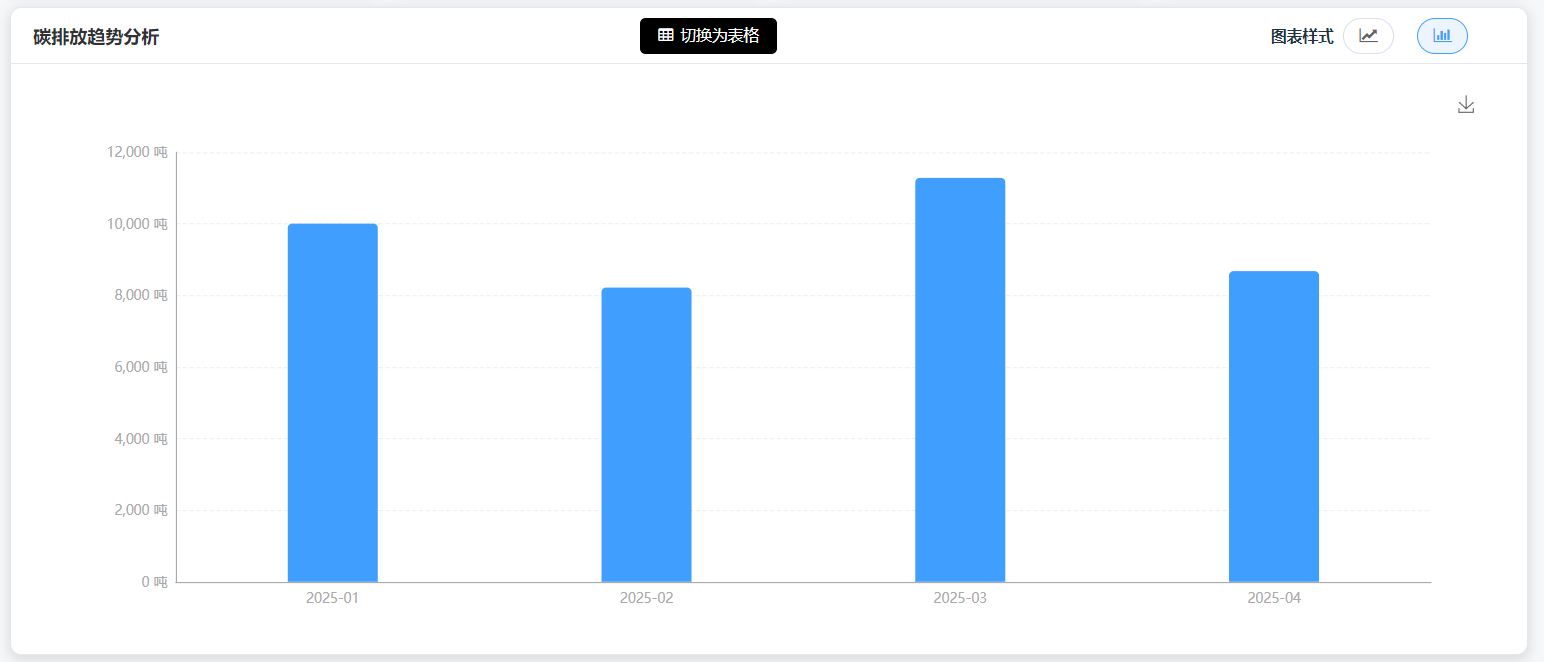Click the blue bar for 2025-01
Image resolution: width=1544 pixels, height=662 pixels.
[332, 402]
